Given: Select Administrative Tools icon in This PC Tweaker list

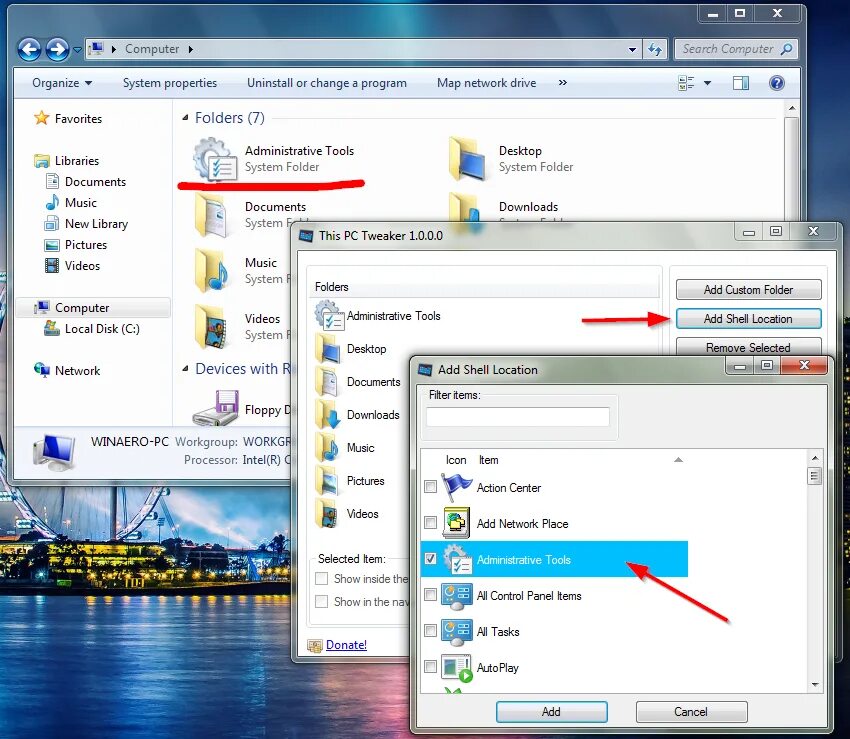Looking at the screenshot, I should (329, 315).
